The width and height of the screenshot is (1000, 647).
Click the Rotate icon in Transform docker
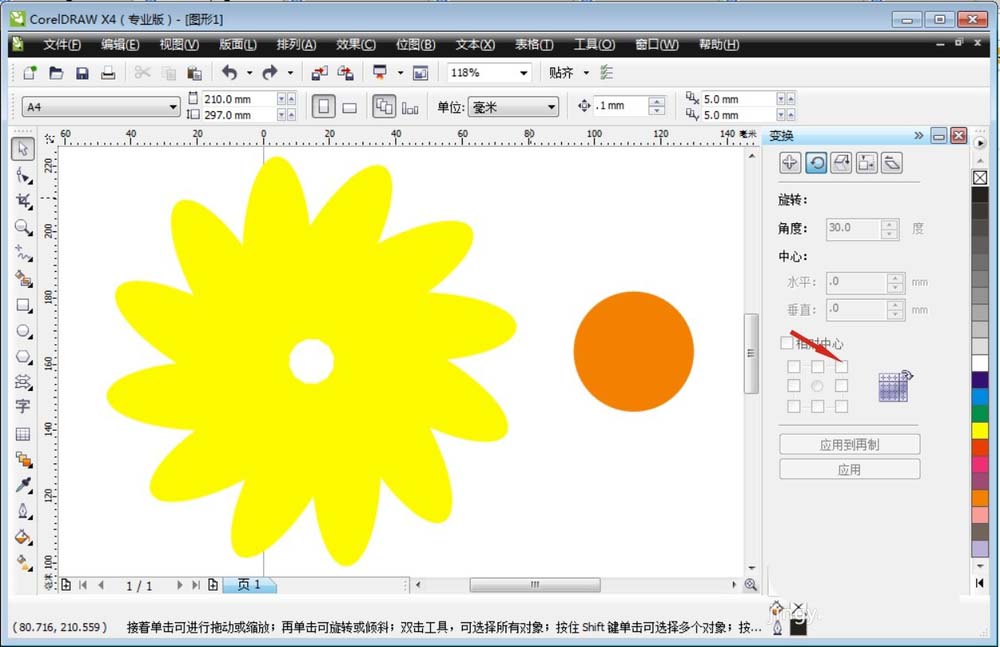(x=816, y=163)
